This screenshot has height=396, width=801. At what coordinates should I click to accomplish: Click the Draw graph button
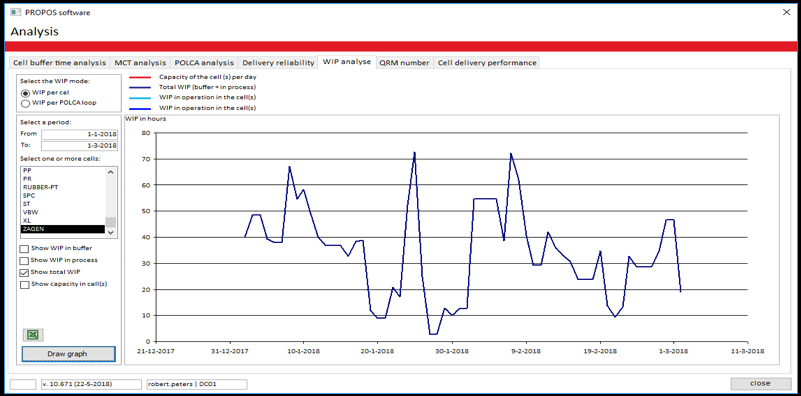tap(68, 354)
